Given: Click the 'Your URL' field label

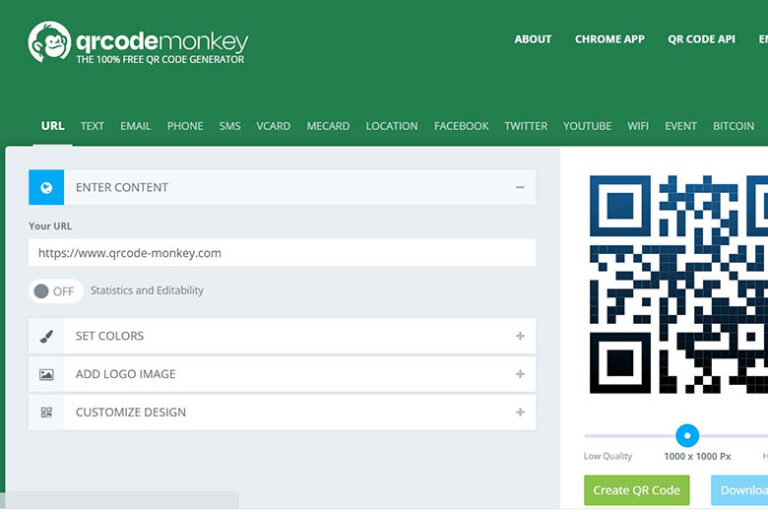Looking at the screenshot, I should coord(50,226).
